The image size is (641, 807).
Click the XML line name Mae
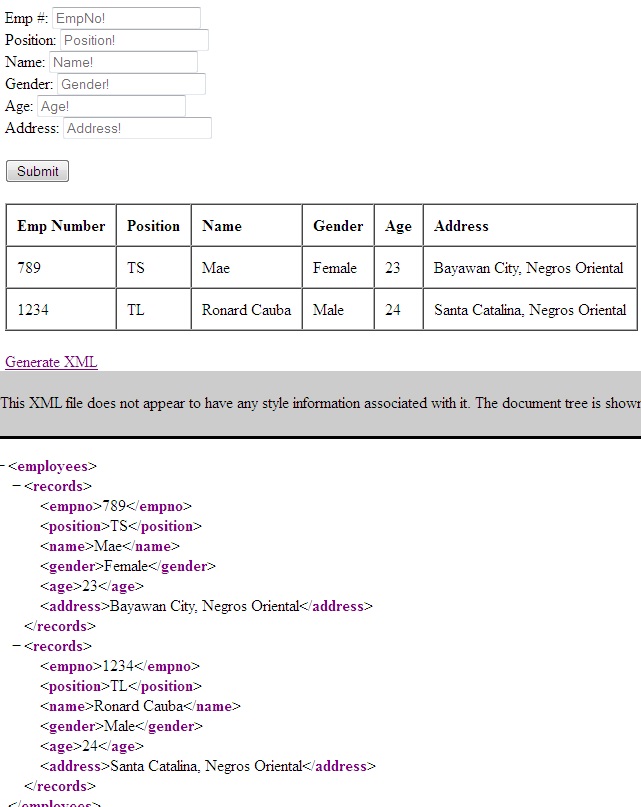point(110,546)
